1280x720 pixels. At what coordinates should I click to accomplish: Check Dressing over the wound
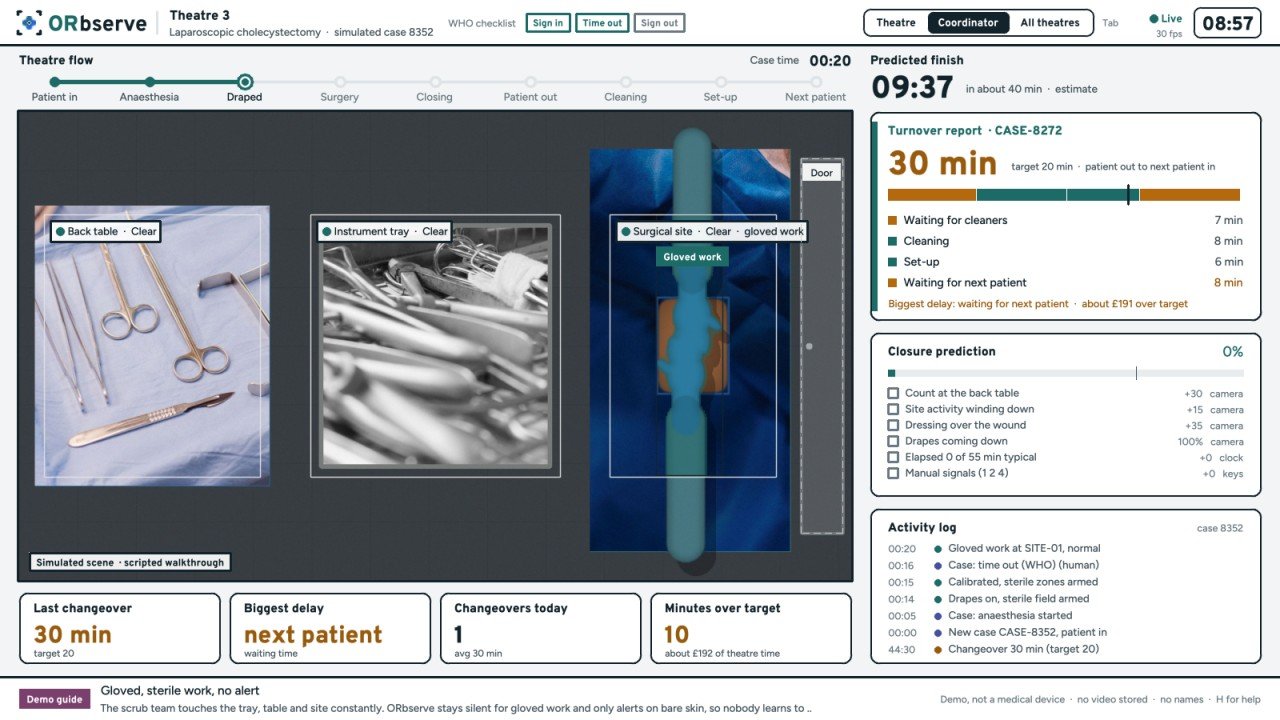(893, 425)
